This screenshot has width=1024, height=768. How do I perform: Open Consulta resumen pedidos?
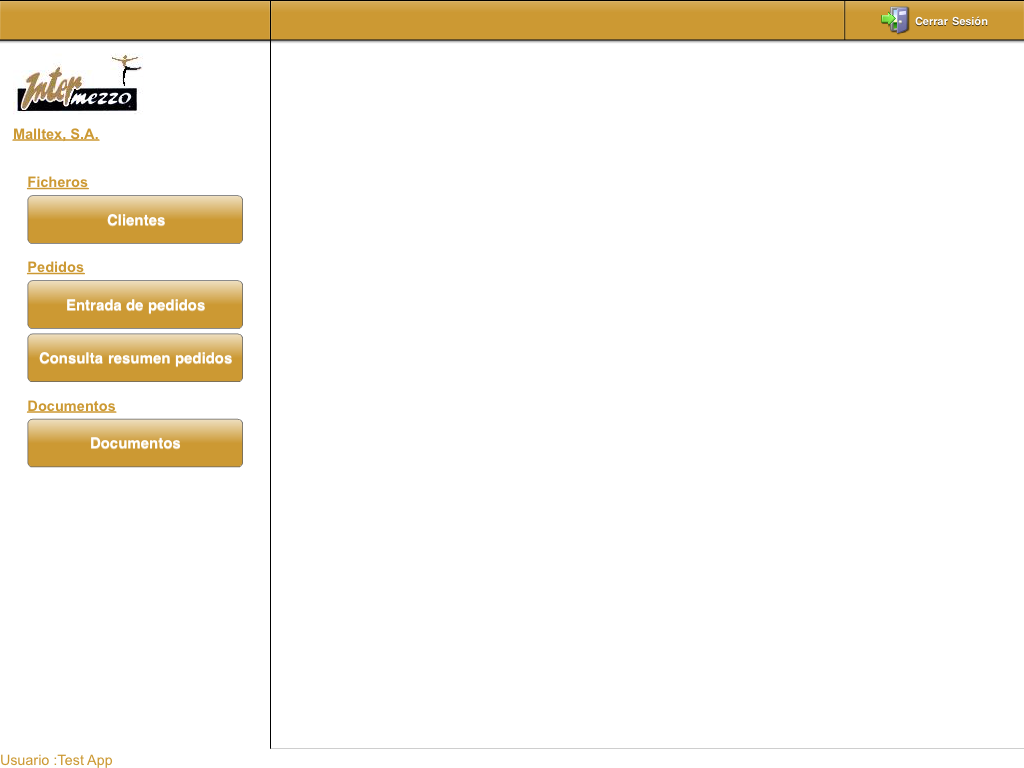pyautogui.click(x=135, y=358)
